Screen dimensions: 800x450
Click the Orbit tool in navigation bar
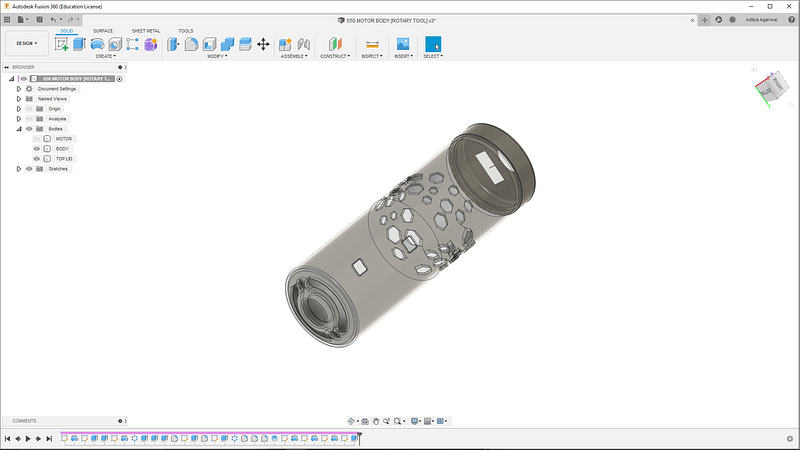[351, 421]
